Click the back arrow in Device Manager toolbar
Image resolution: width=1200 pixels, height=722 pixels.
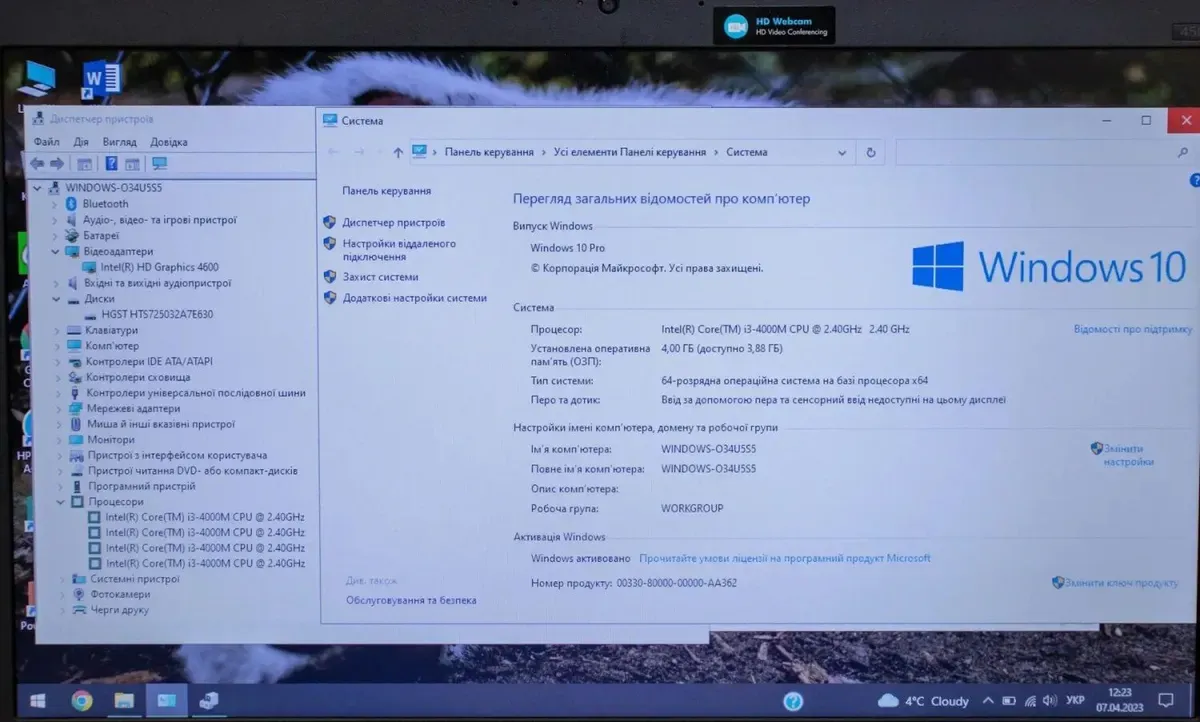[37, 164]
